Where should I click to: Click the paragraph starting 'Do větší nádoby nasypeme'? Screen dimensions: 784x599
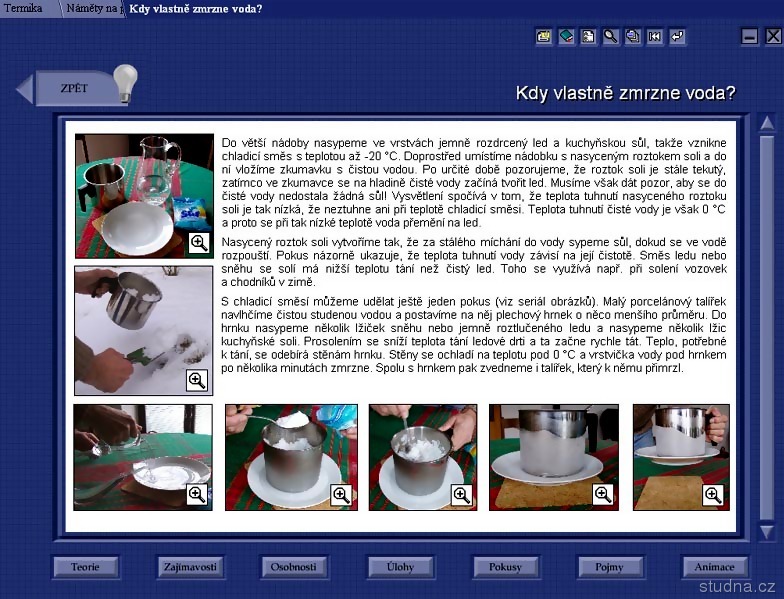(x=474, y=182)
